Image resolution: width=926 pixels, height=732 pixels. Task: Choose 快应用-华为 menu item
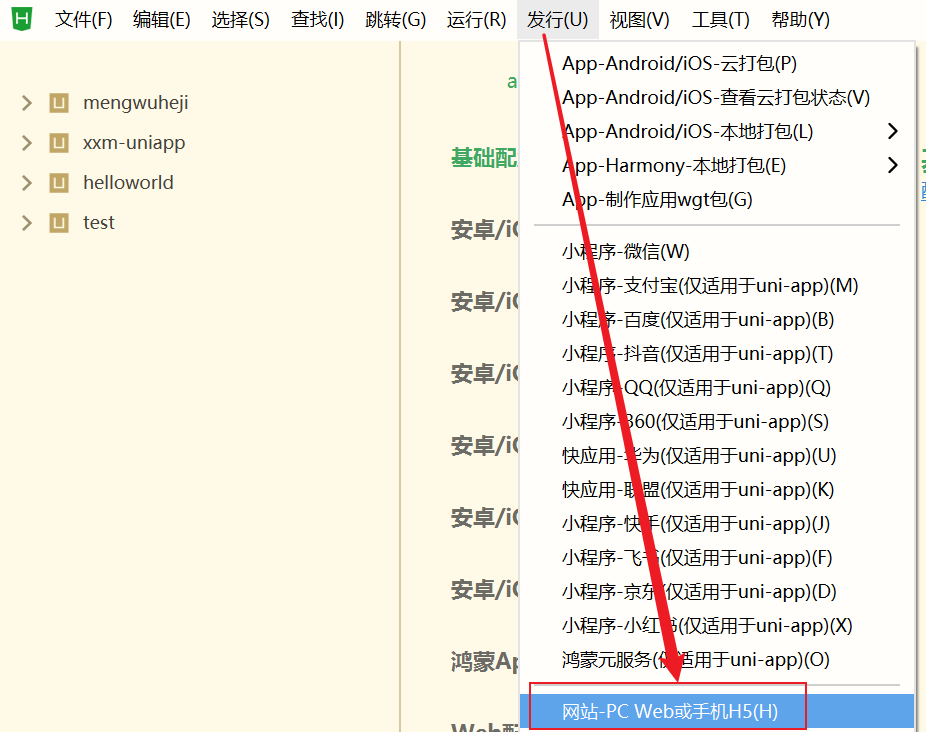click(717, 456)
